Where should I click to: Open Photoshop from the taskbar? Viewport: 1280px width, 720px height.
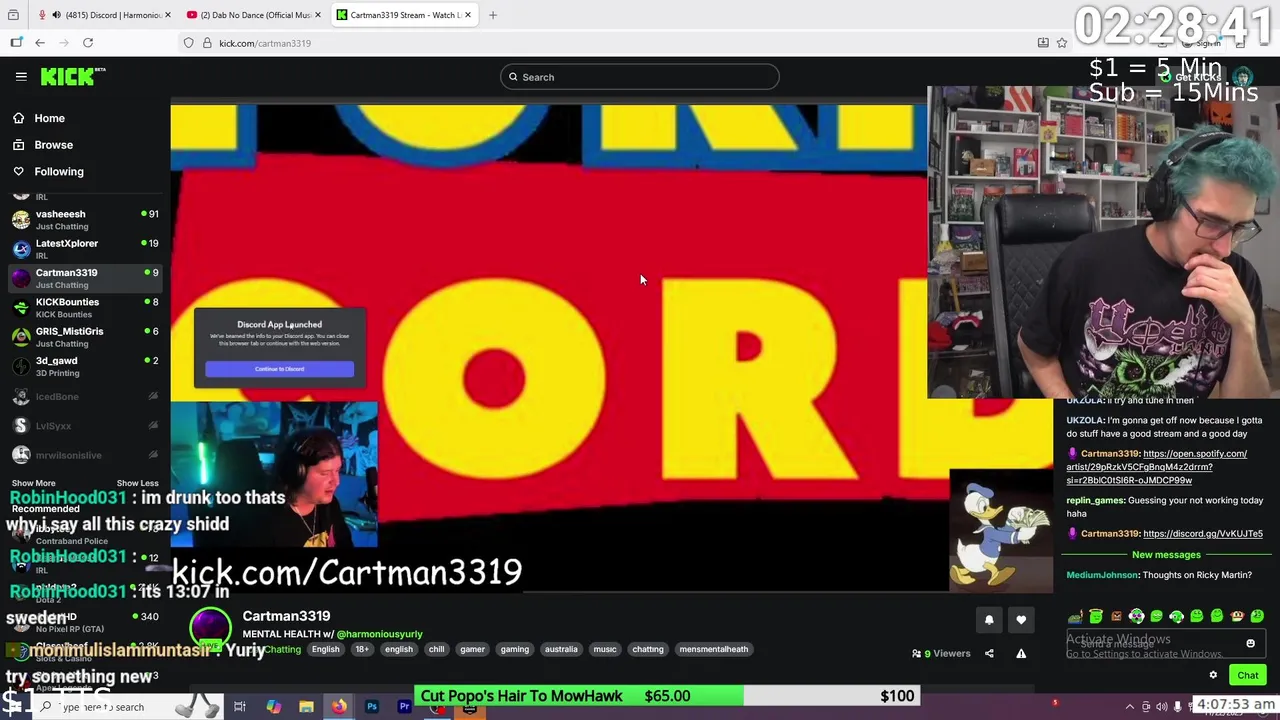pyautogui.click(x=372, y=707)
